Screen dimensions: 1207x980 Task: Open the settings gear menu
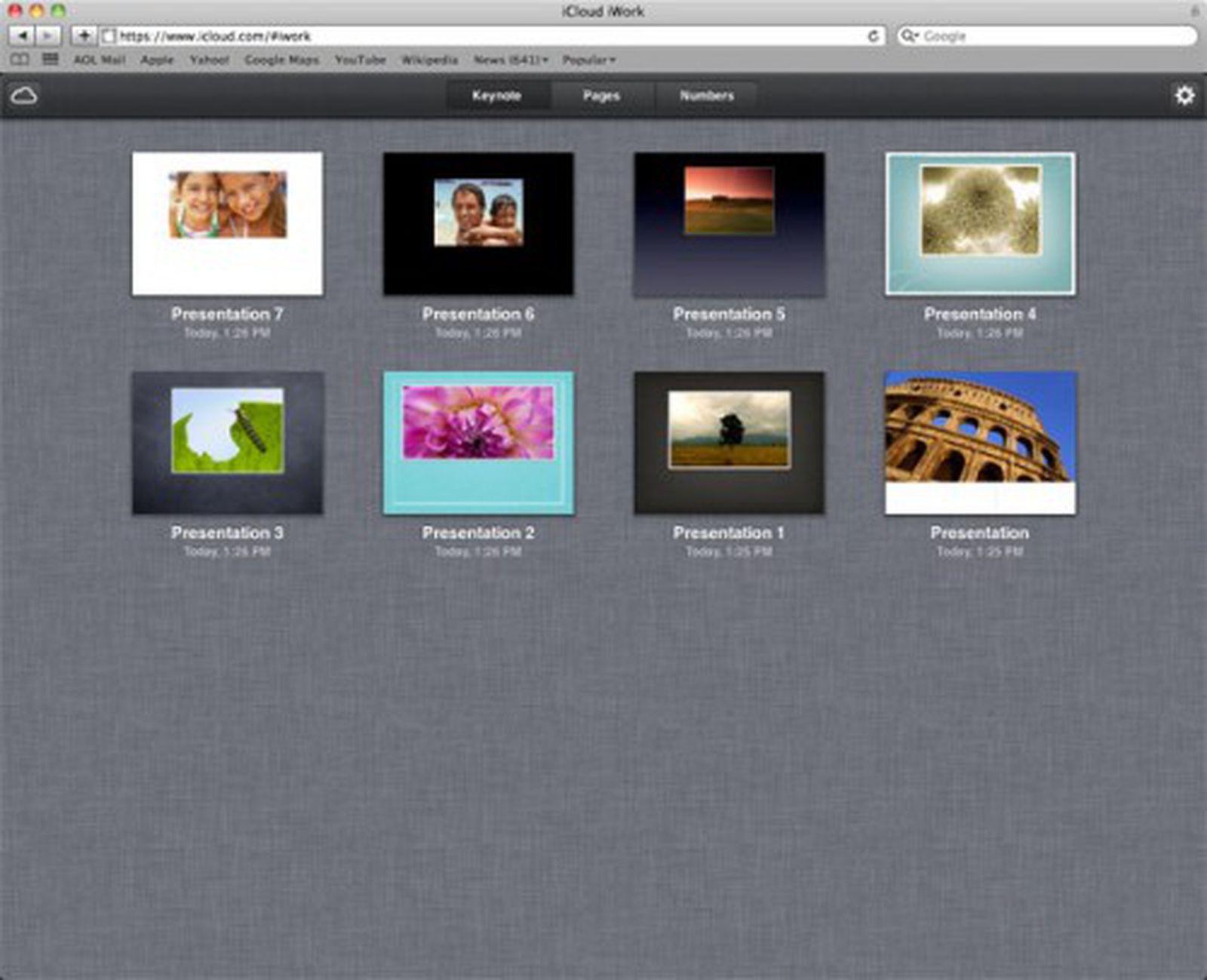[1185, 95]
